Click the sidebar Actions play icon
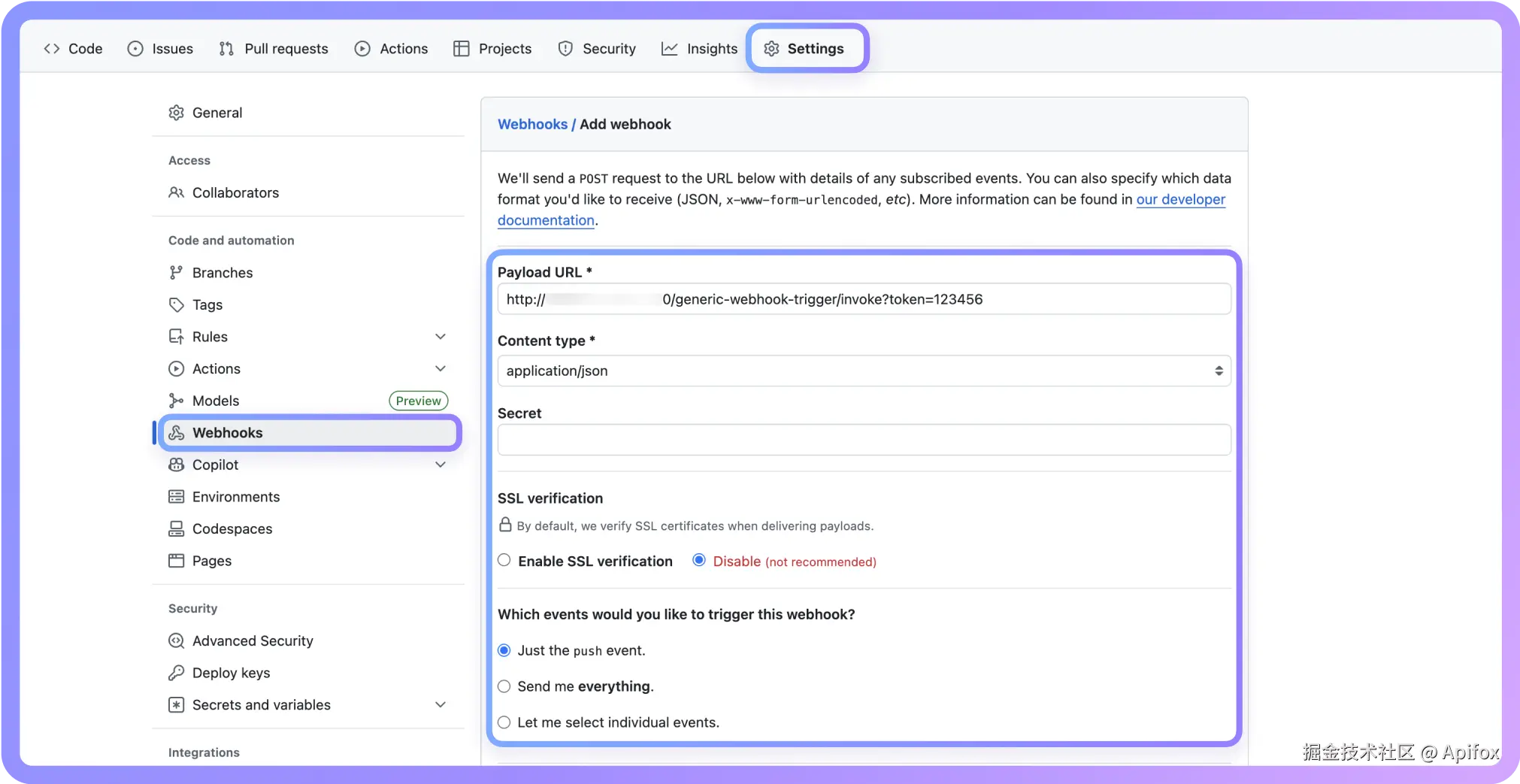The image size is (1520, 784). 177,368
